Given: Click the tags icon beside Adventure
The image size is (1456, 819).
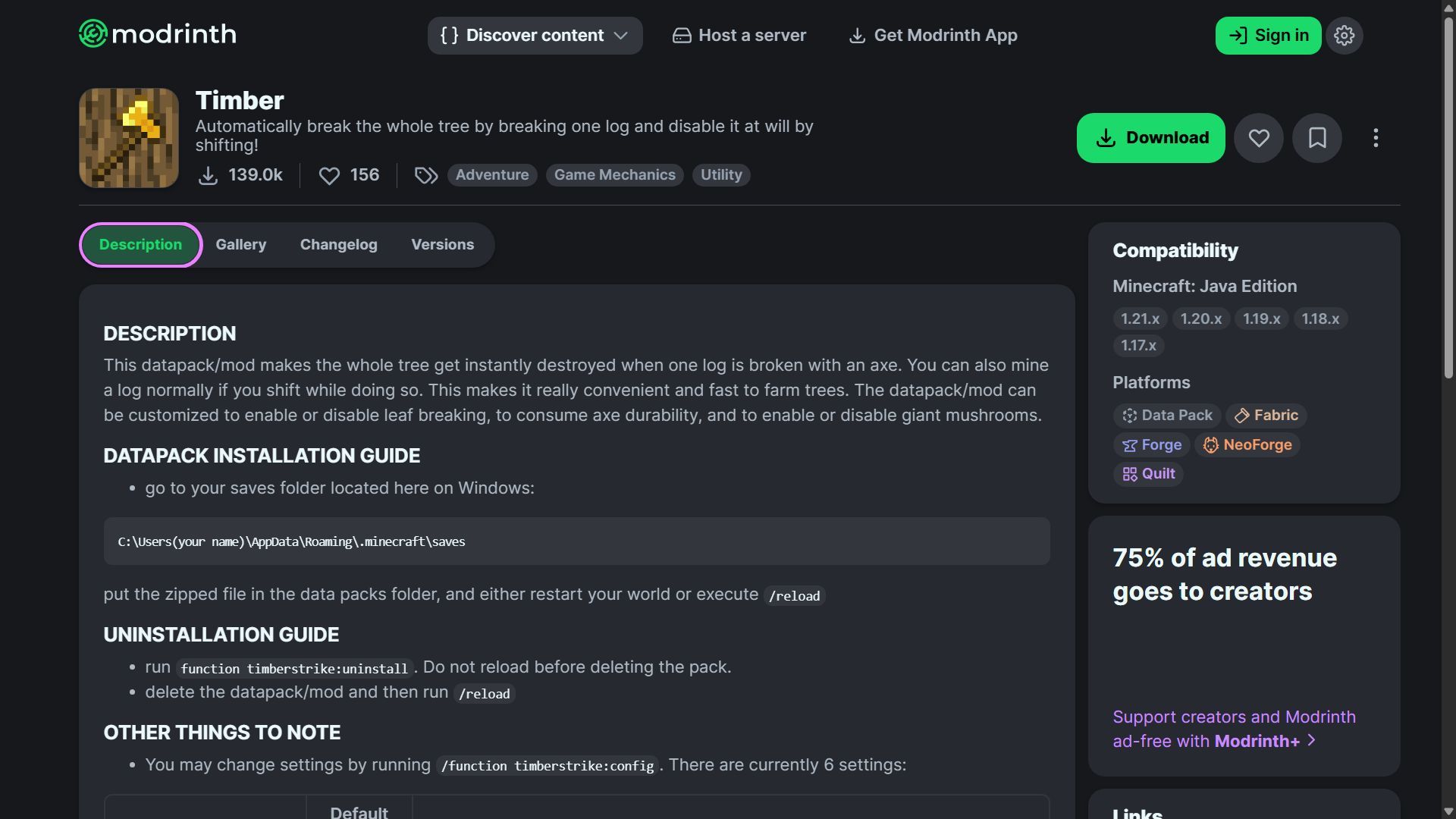Looking at the screenshot, I should (x=426, y=176).
